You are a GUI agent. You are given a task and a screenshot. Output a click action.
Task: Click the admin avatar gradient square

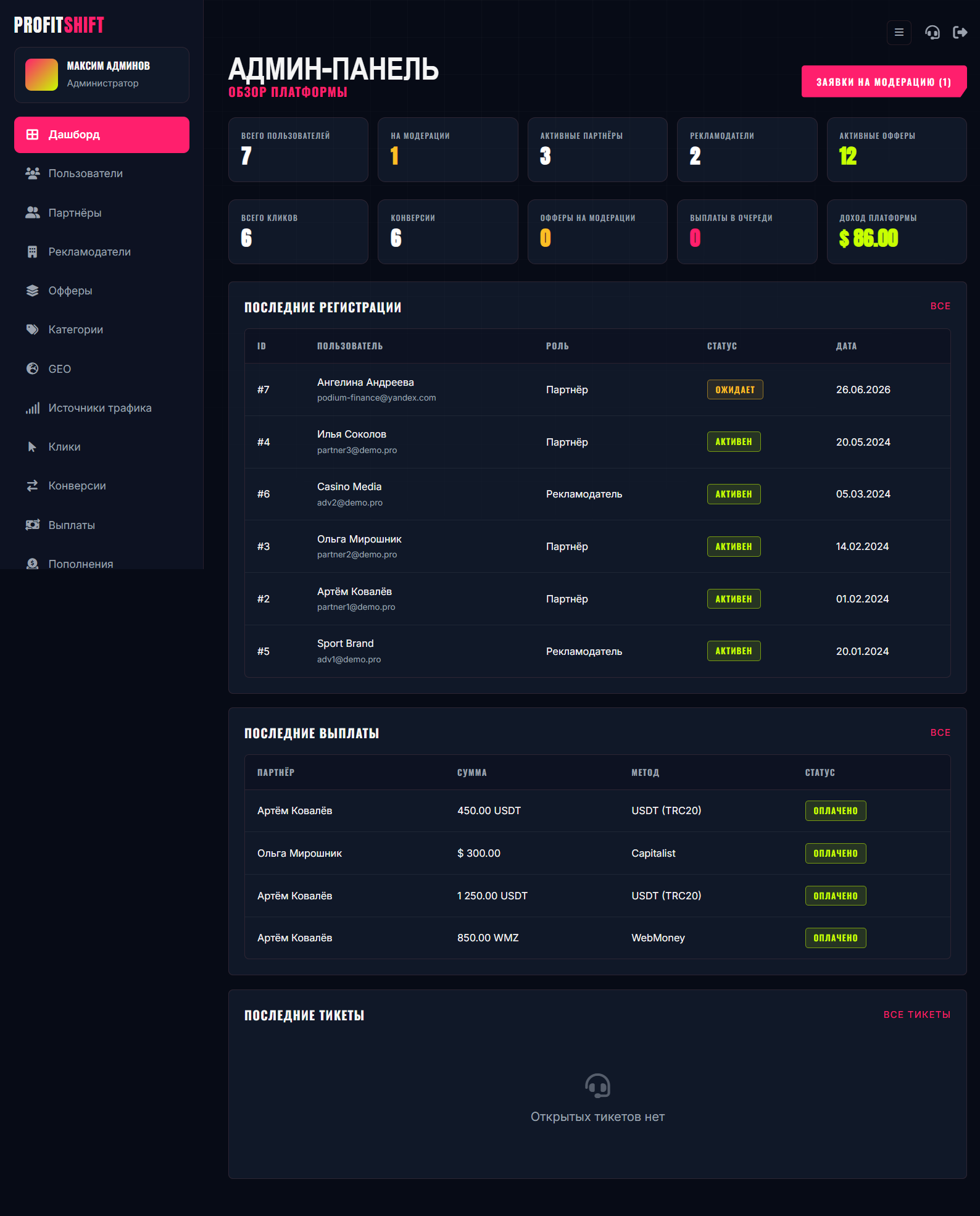41,75
